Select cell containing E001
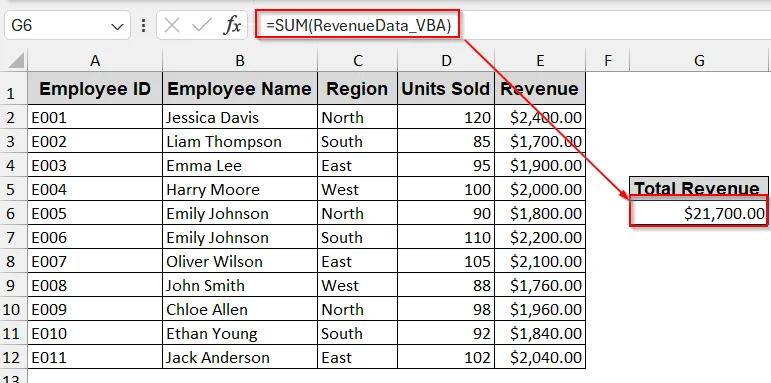This screenshot has width=771, height=383. [95, 117]
